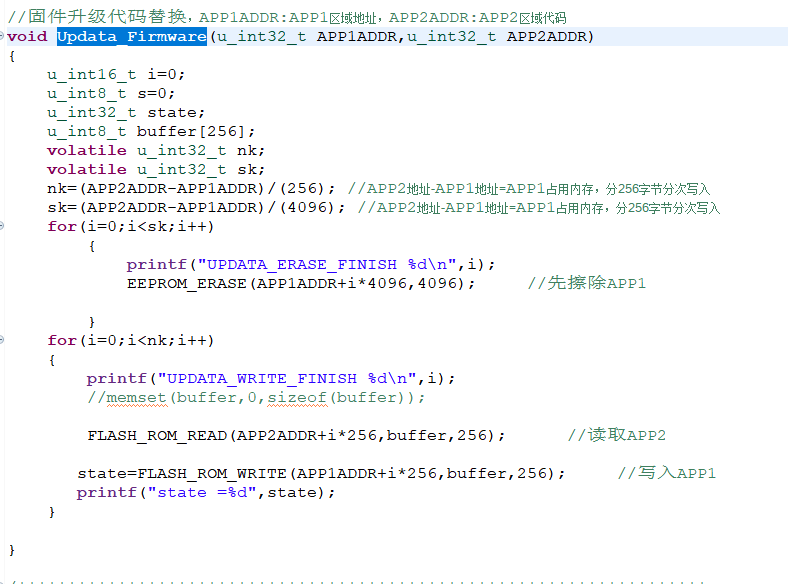Click the "UPDATA_WRITE_FINISH %d\n" string
Viewport: 788px width, 584px height.
tap(290, 379)
